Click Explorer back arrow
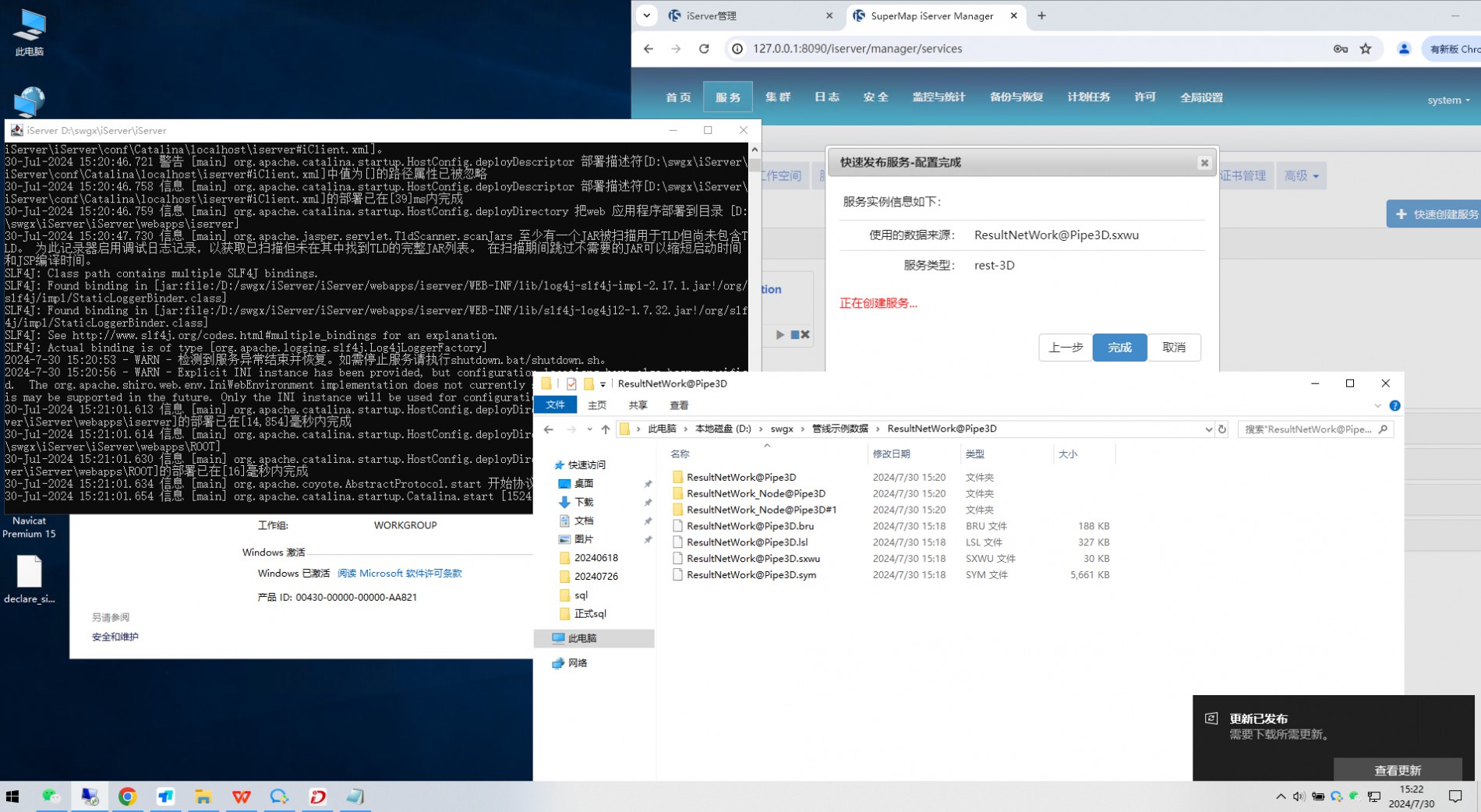This screenshot has height=812, width=1481. pos(549,429)
